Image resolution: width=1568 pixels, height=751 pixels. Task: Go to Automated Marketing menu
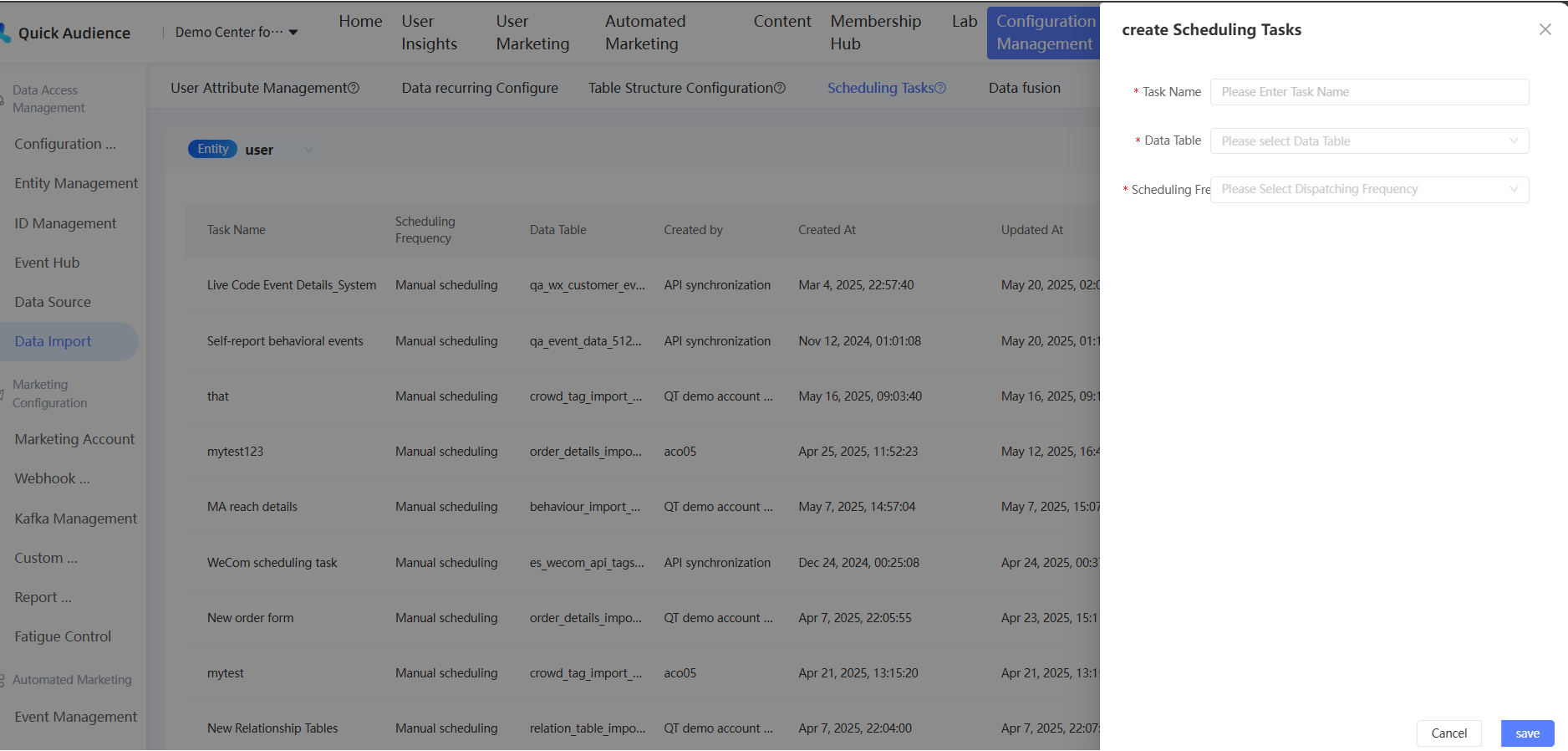(x=645, y=33)
